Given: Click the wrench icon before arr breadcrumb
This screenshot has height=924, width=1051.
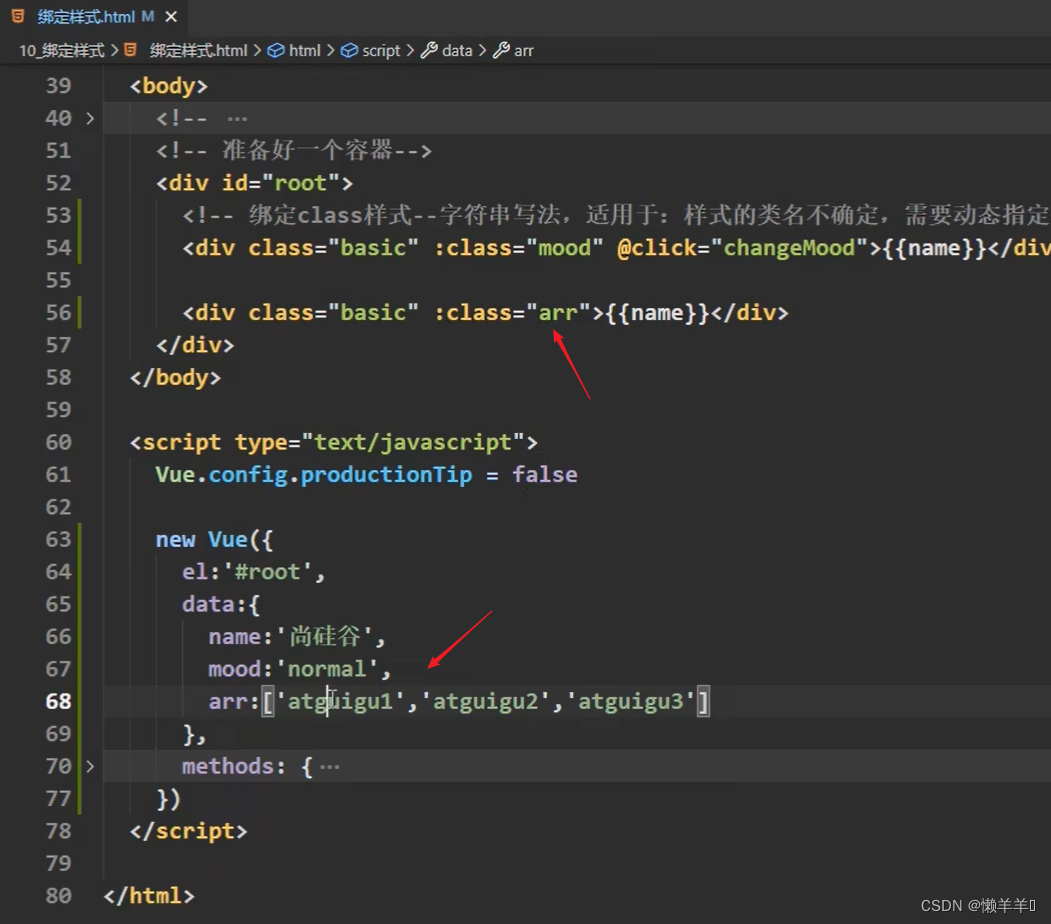Looking at the screenshot, I should [501, 50].
